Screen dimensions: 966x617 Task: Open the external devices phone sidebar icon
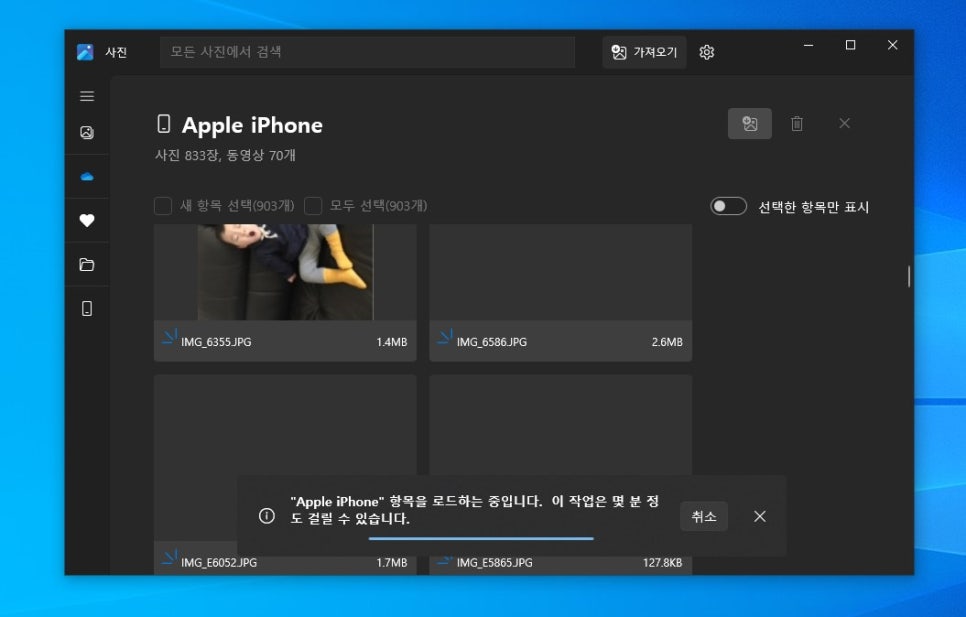click(87, 308)
